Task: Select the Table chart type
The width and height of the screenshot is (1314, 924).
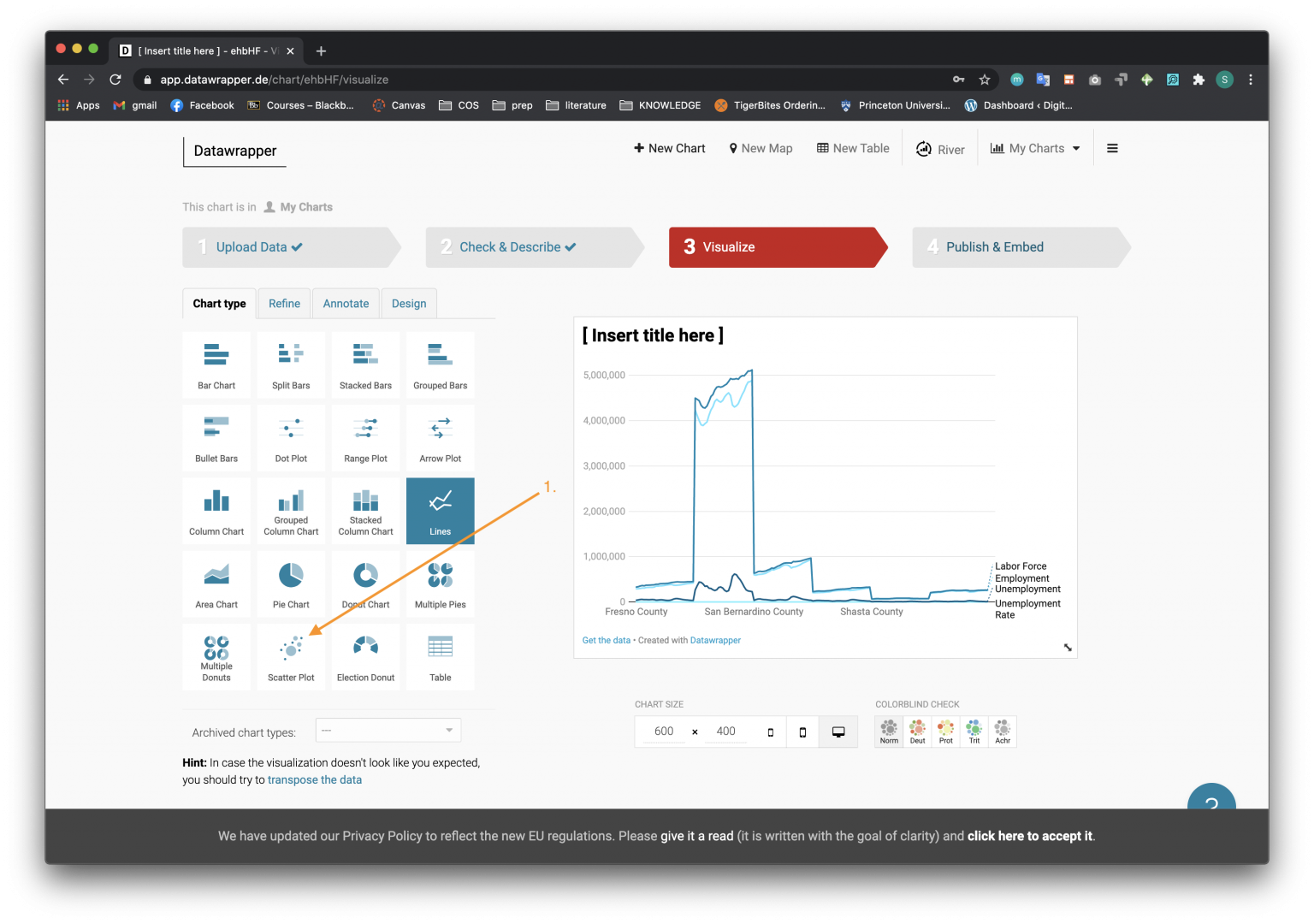Action: (x=440, y=656)
